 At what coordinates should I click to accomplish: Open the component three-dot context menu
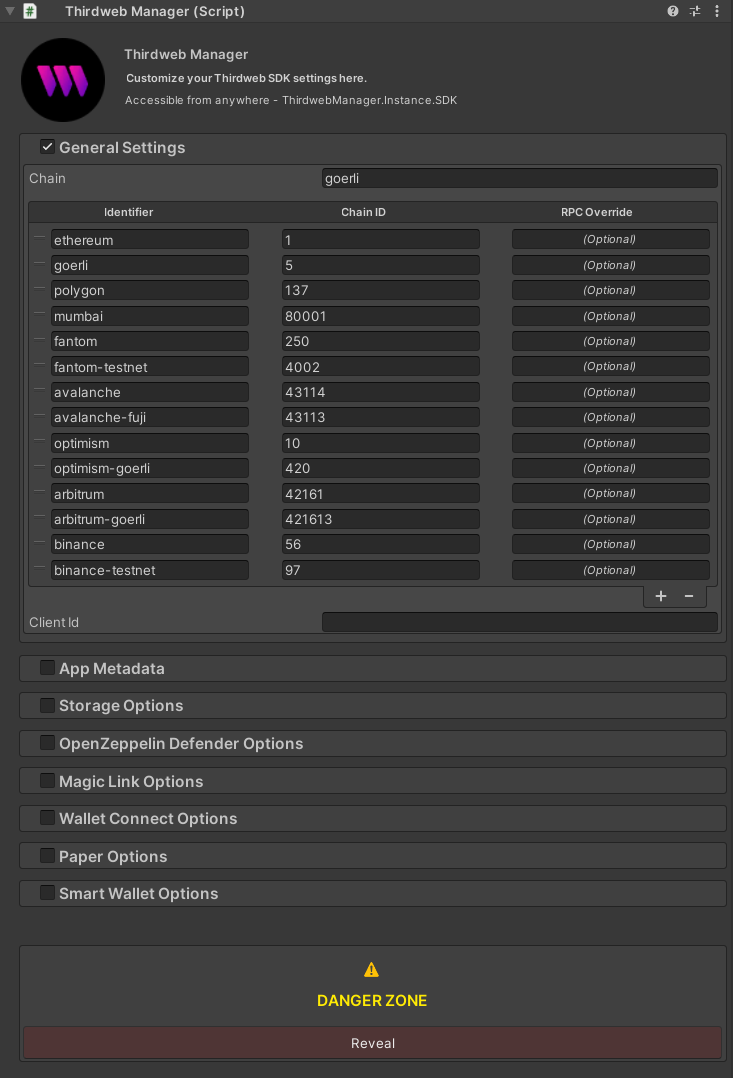pyautogui.click(x=717, y=11)
